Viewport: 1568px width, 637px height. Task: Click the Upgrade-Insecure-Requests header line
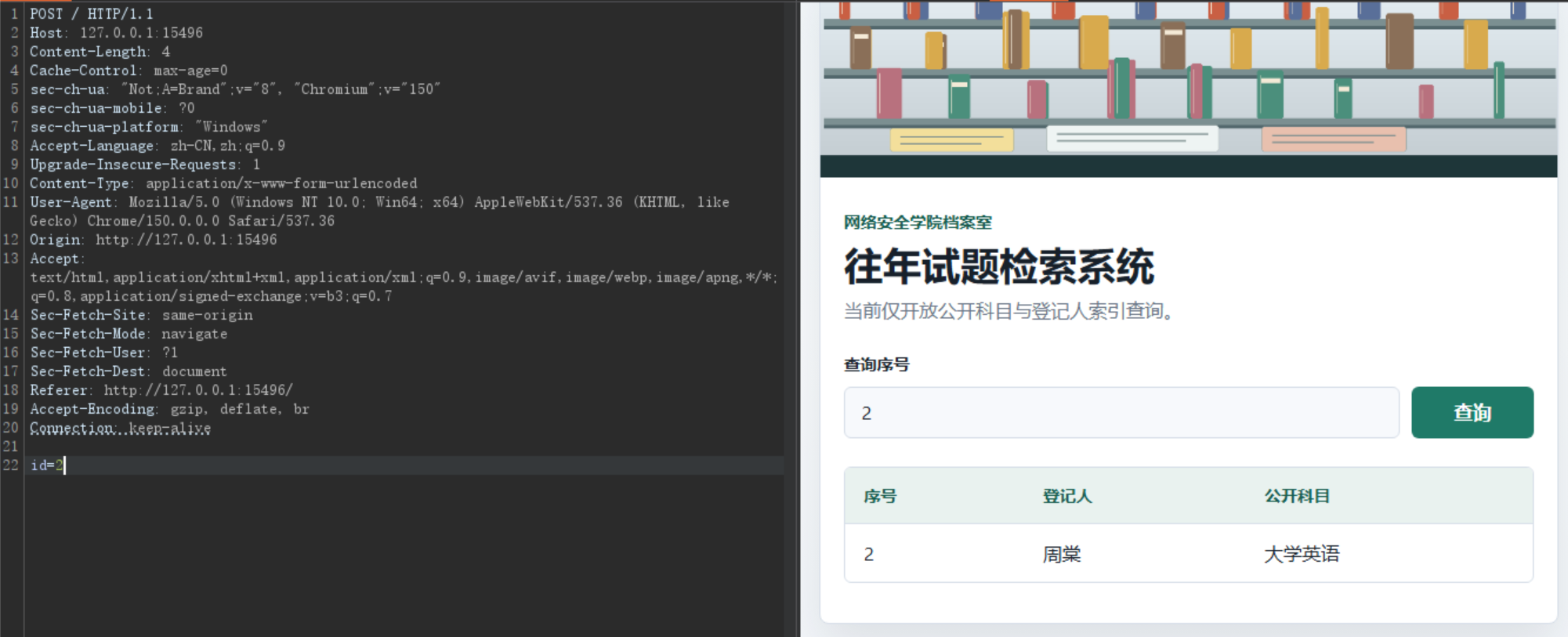pyautogui.click(x=145, y=165)
